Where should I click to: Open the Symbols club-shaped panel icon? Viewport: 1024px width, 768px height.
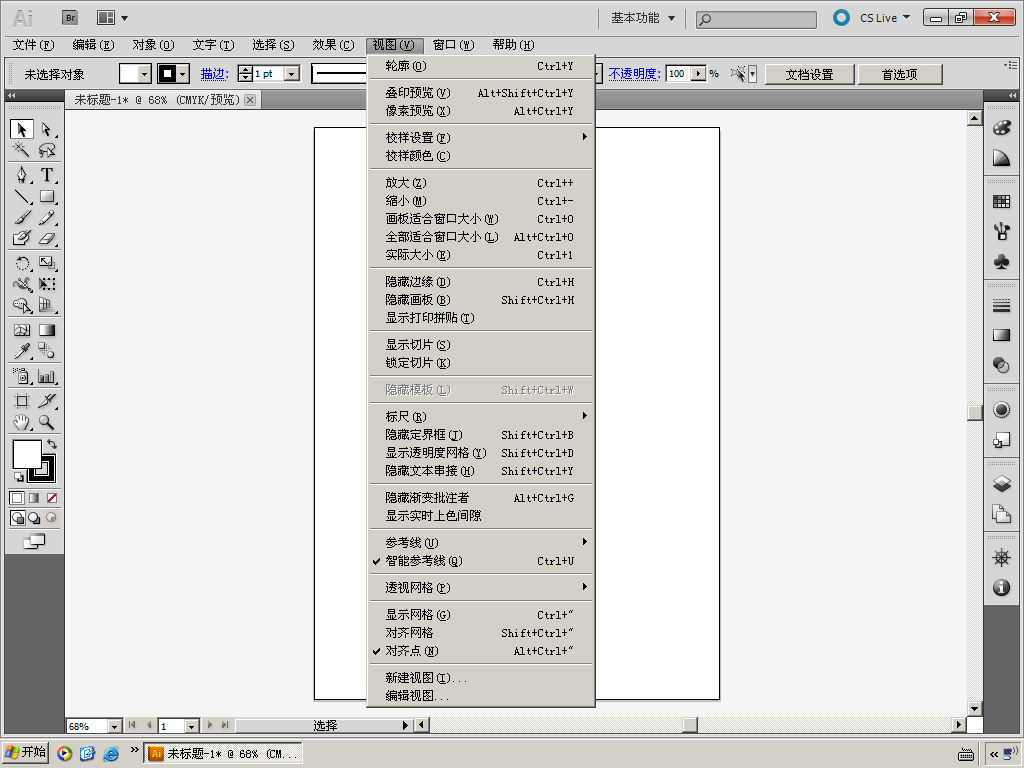(x=1001, y=262)
